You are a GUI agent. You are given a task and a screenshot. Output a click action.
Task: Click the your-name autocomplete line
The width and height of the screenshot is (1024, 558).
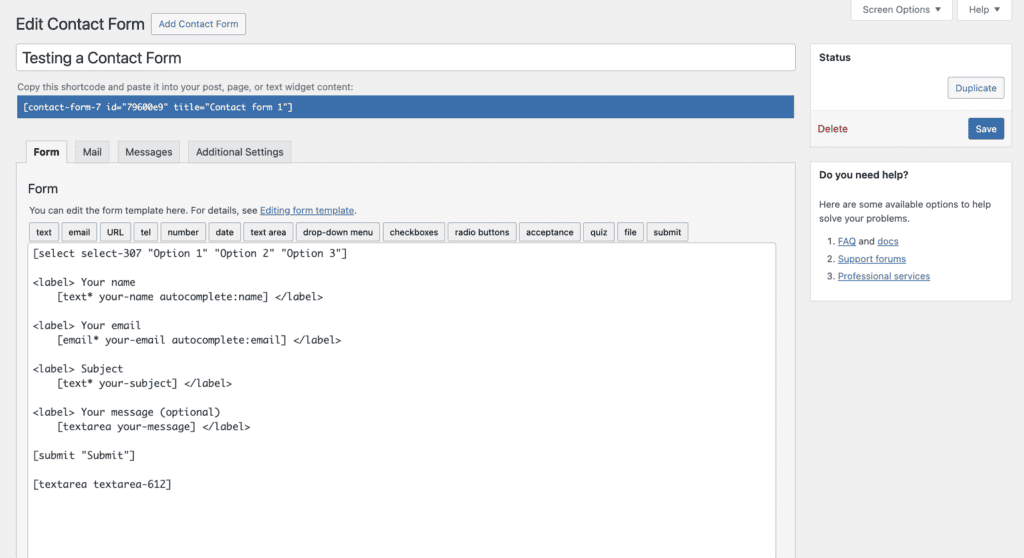(x=190, y=297)
